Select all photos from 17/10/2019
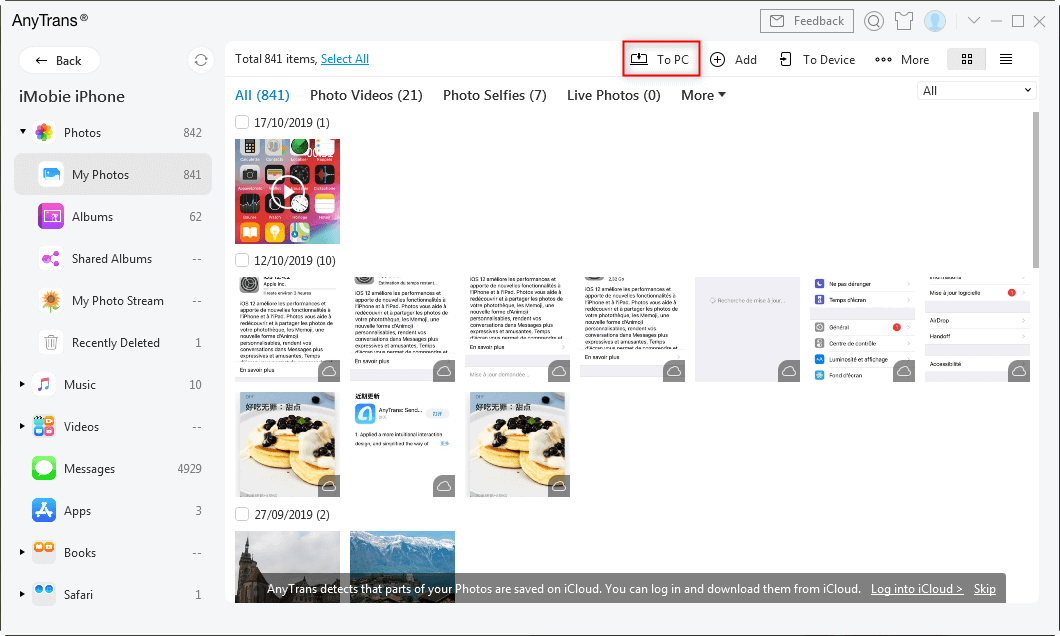1060x636 pixels. tap(241, 122)
